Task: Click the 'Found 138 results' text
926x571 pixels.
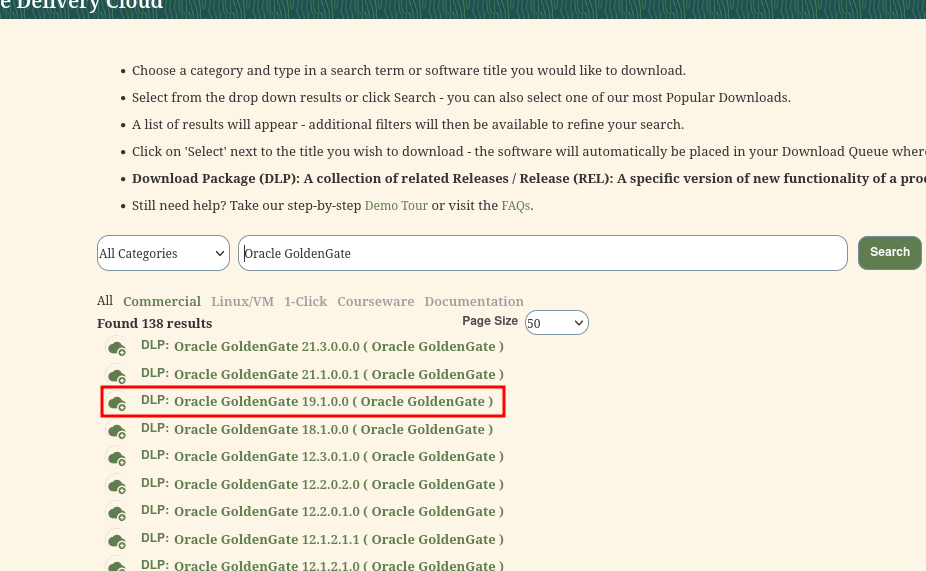Action: pyautogui.click(x=155, y=324)
